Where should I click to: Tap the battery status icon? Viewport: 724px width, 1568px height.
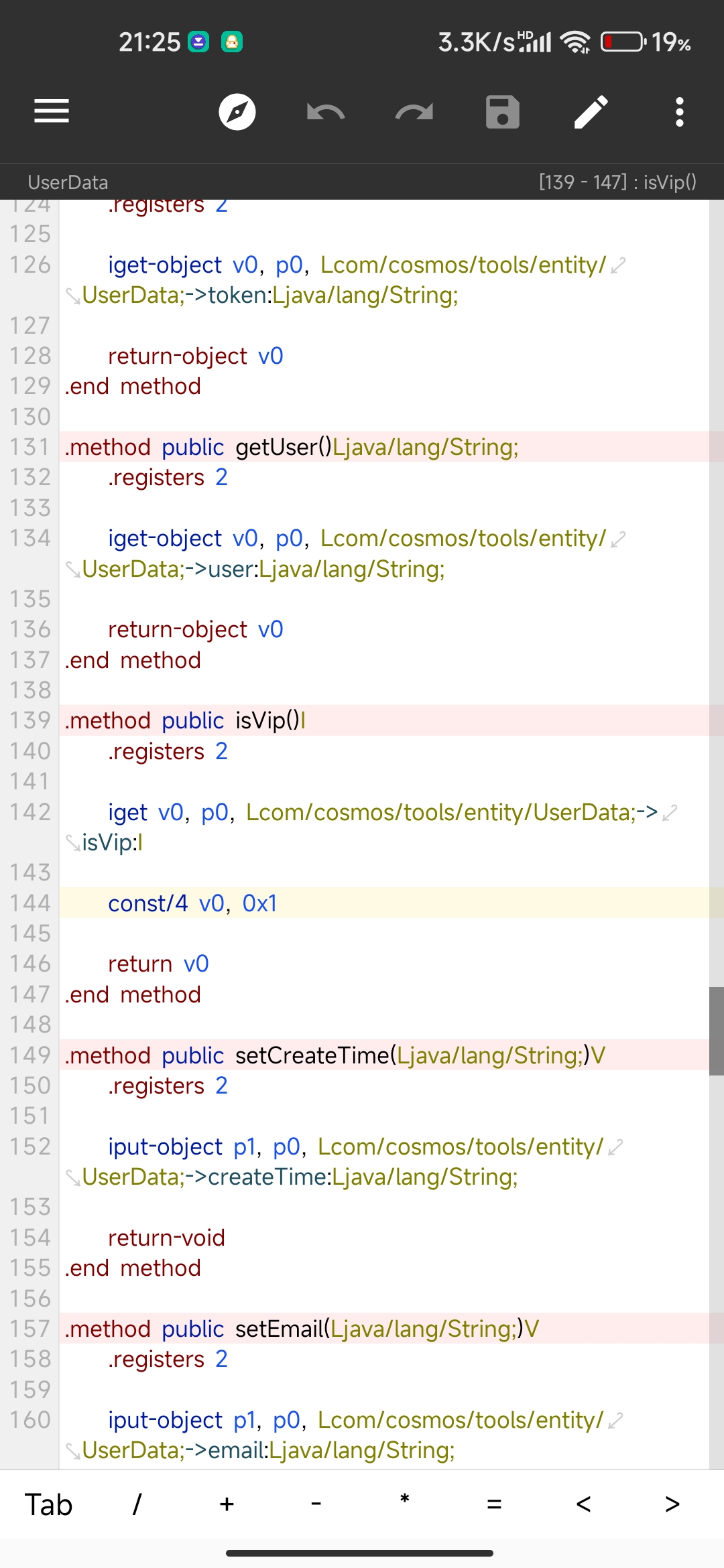pos(623,42)
